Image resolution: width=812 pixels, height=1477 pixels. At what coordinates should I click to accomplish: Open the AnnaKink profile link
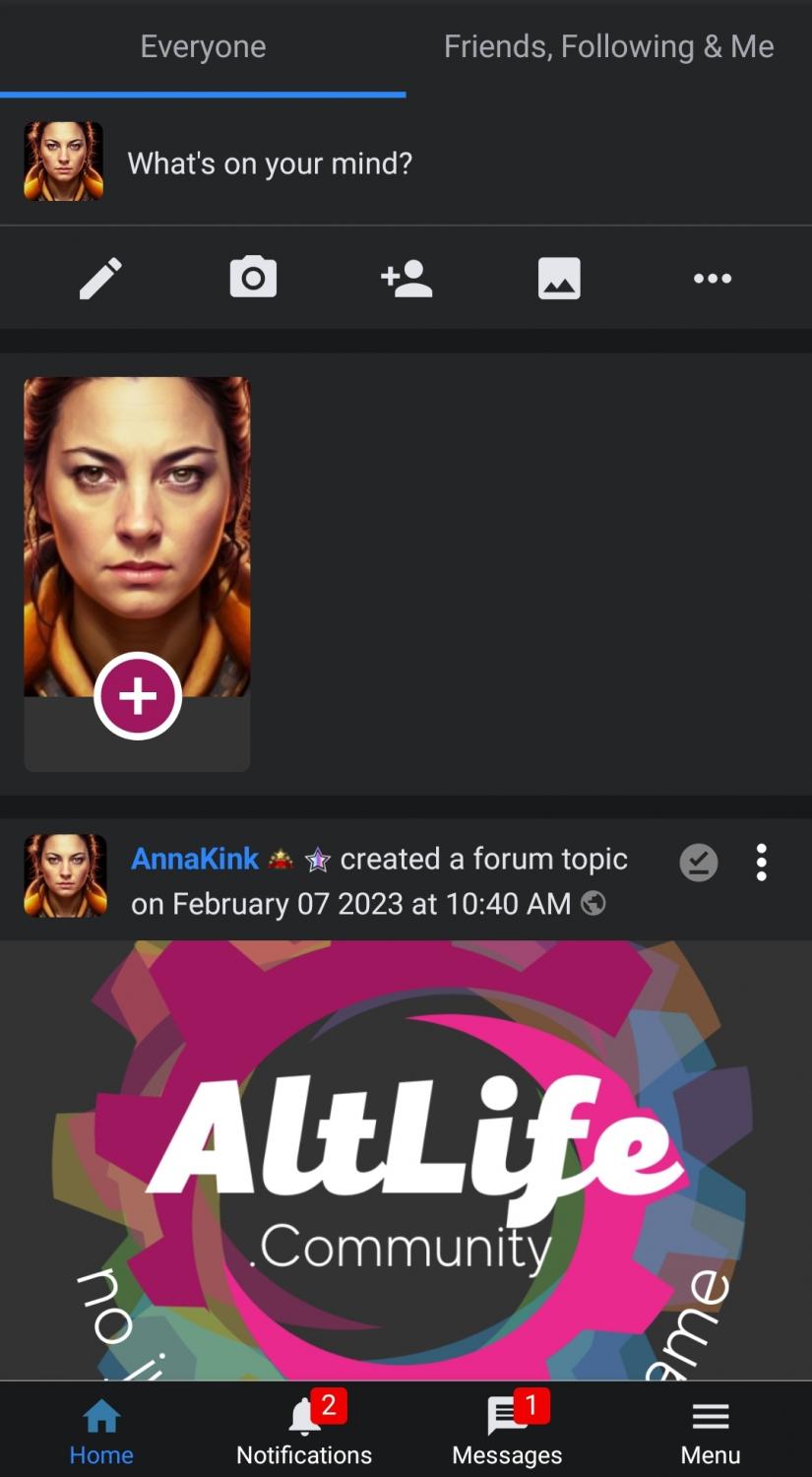(195, 859)
